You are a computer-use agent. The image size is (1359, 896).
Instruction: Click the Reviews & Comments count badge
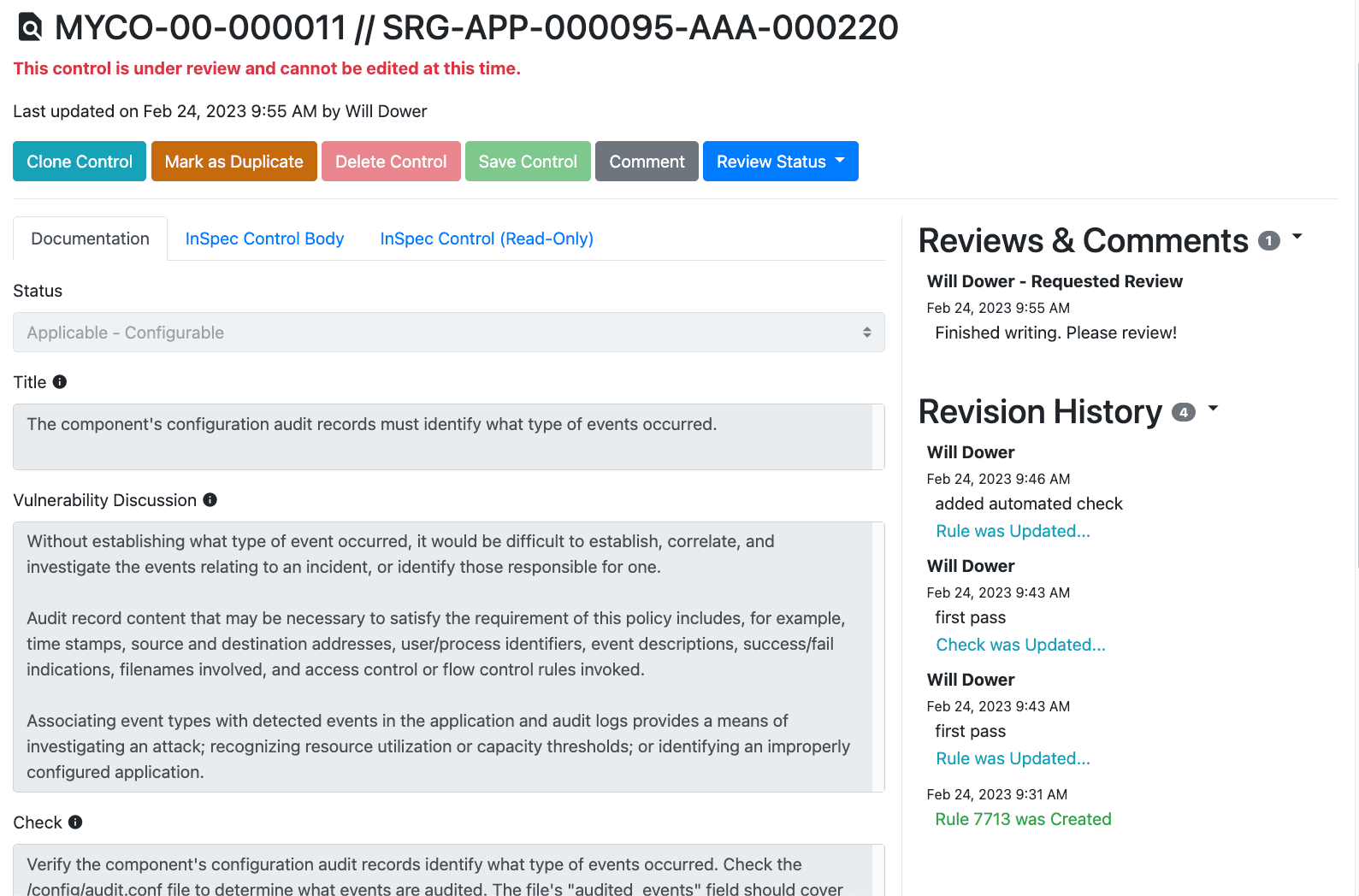[1268, 242]
